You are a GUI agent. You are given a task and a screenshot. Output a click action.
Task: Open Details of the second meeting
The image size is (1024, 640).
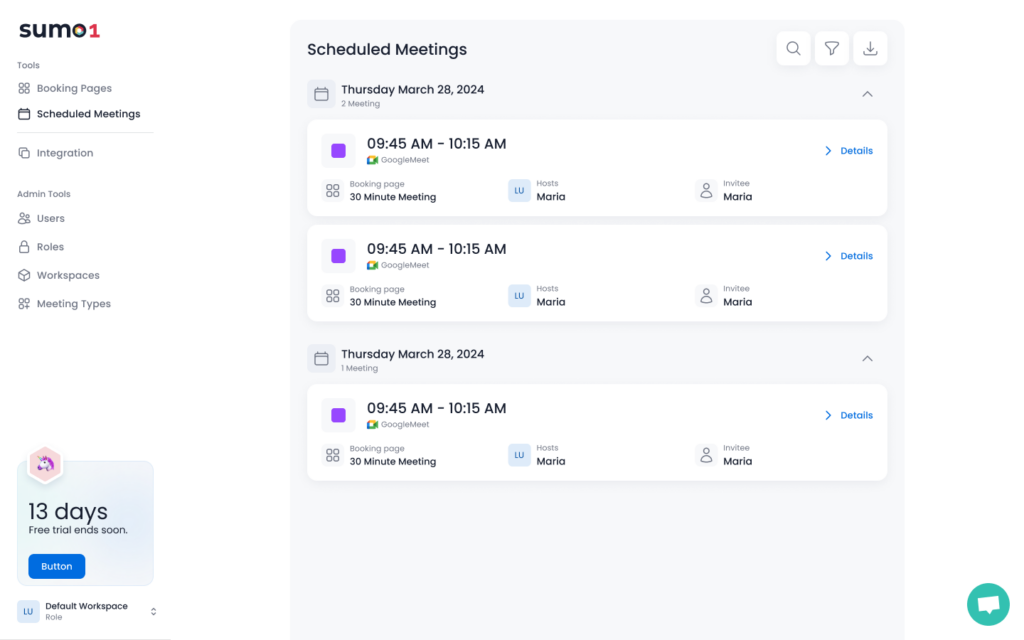(848, 256)
